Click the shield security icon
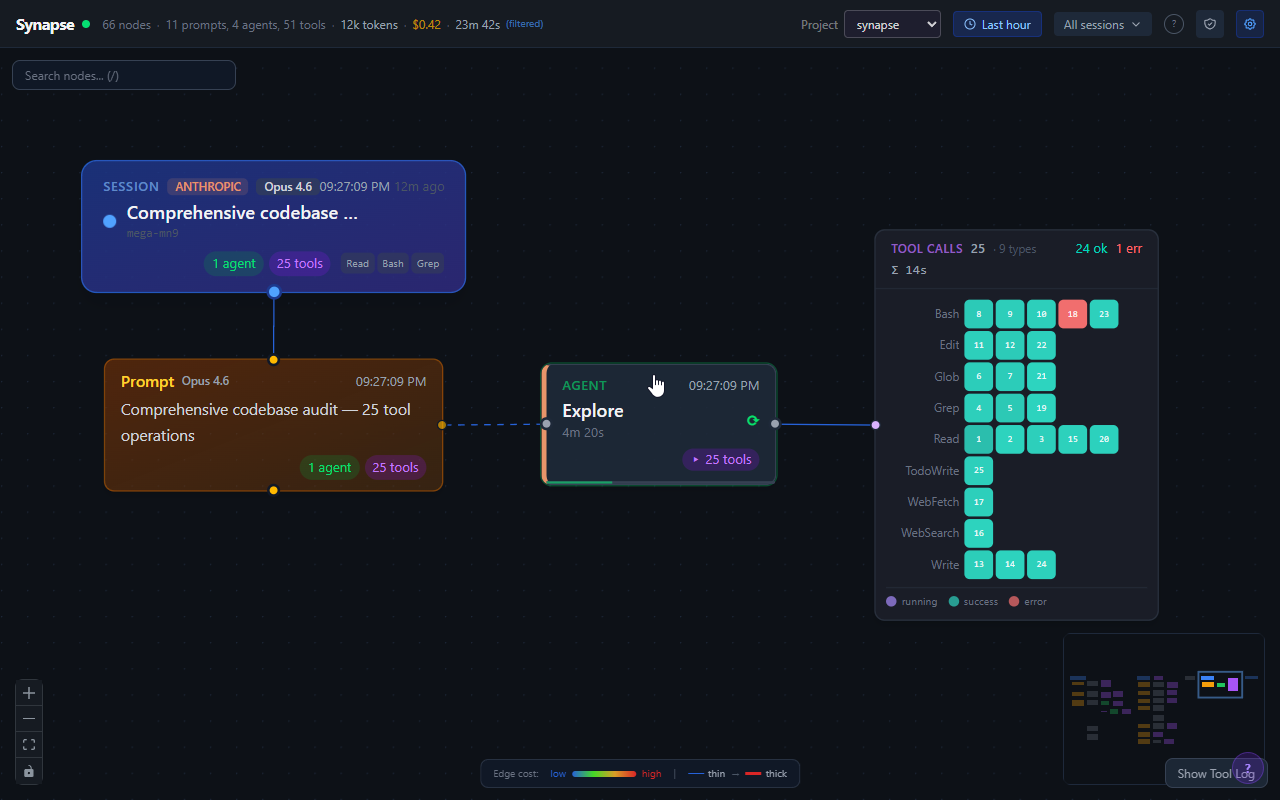This screenshot has height=800, width=1280. tap(1209, 23)
